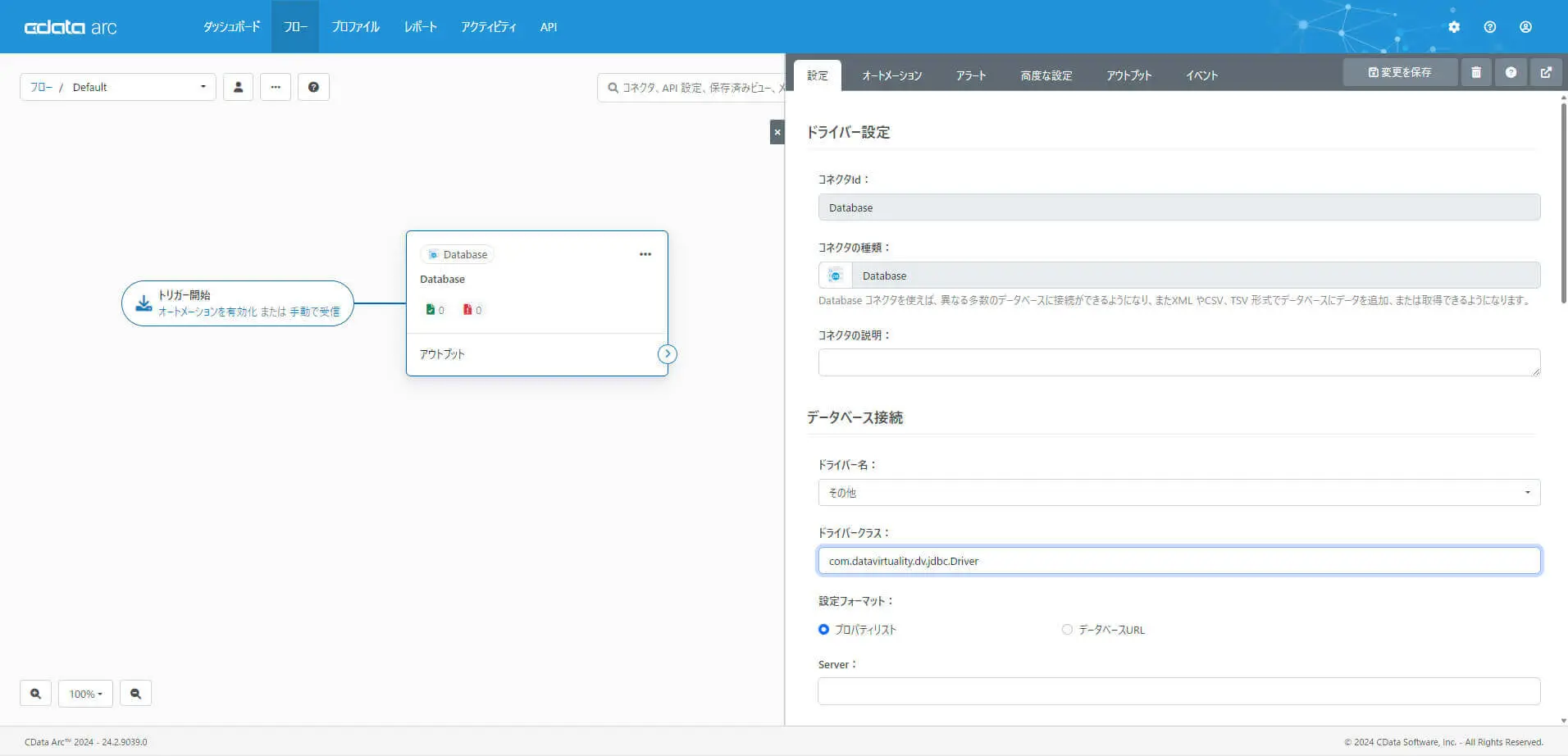Click the Database badge on the node
Image resolution: width=1568 pixels, height=756 pixels.
pyautogui.click(x=458, y=254)
